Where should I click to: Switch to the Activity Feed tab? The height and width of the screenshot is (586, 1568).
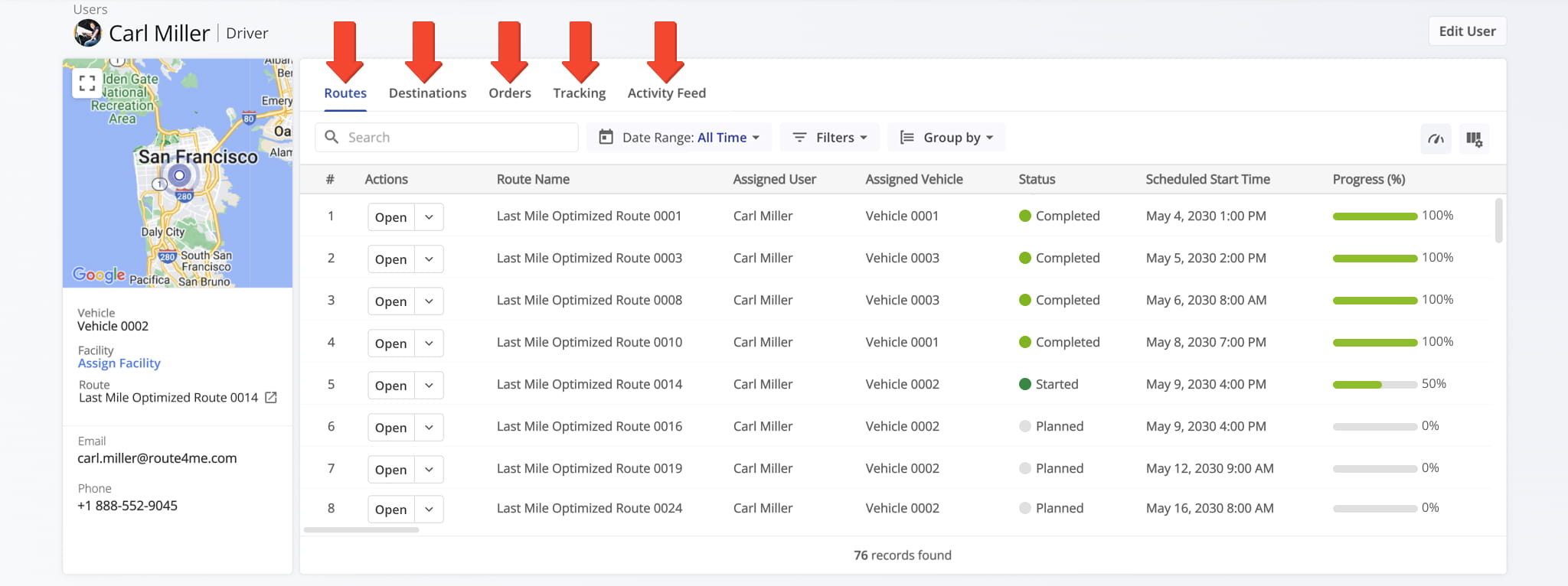(666, 93)
